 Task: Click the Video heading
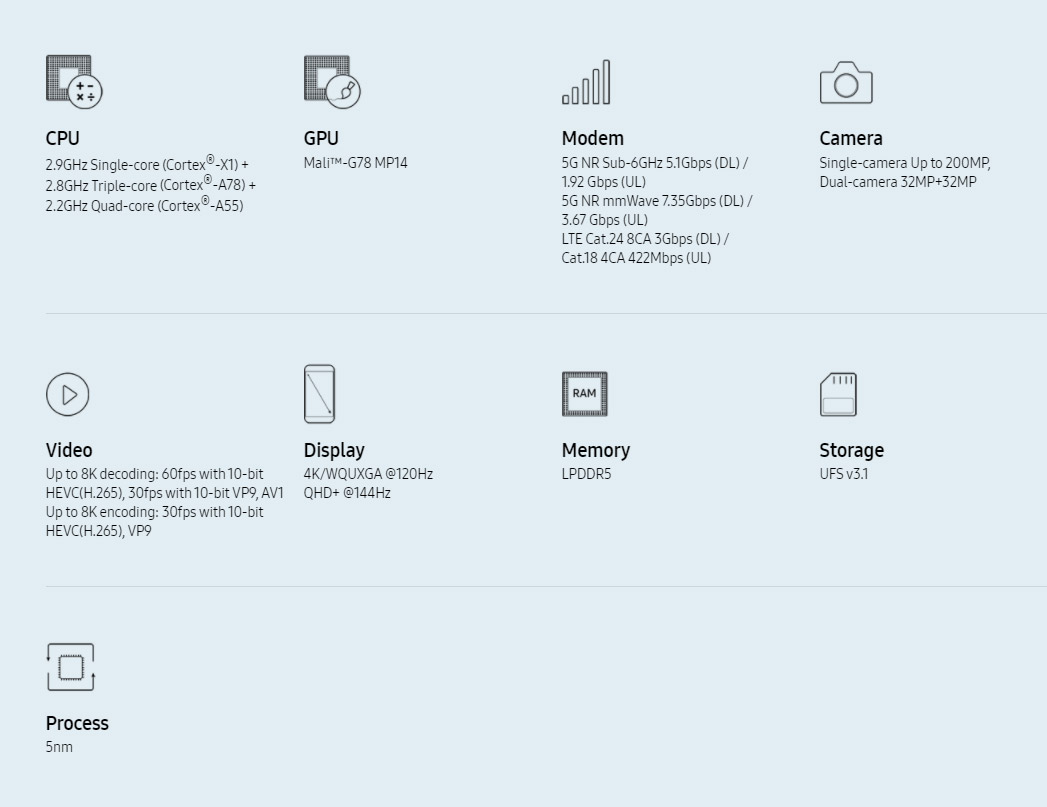point(69,450)
